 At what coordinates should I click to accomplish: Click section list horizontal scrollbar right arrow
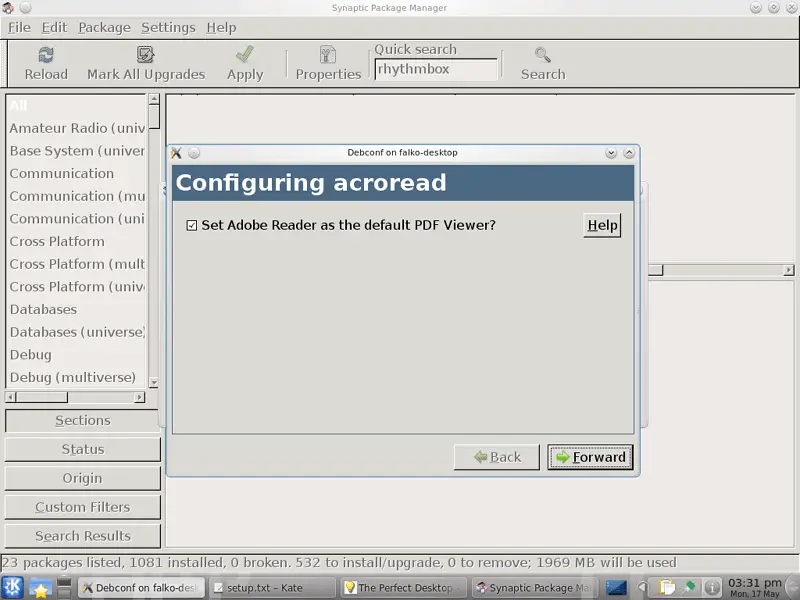point(140,397)
